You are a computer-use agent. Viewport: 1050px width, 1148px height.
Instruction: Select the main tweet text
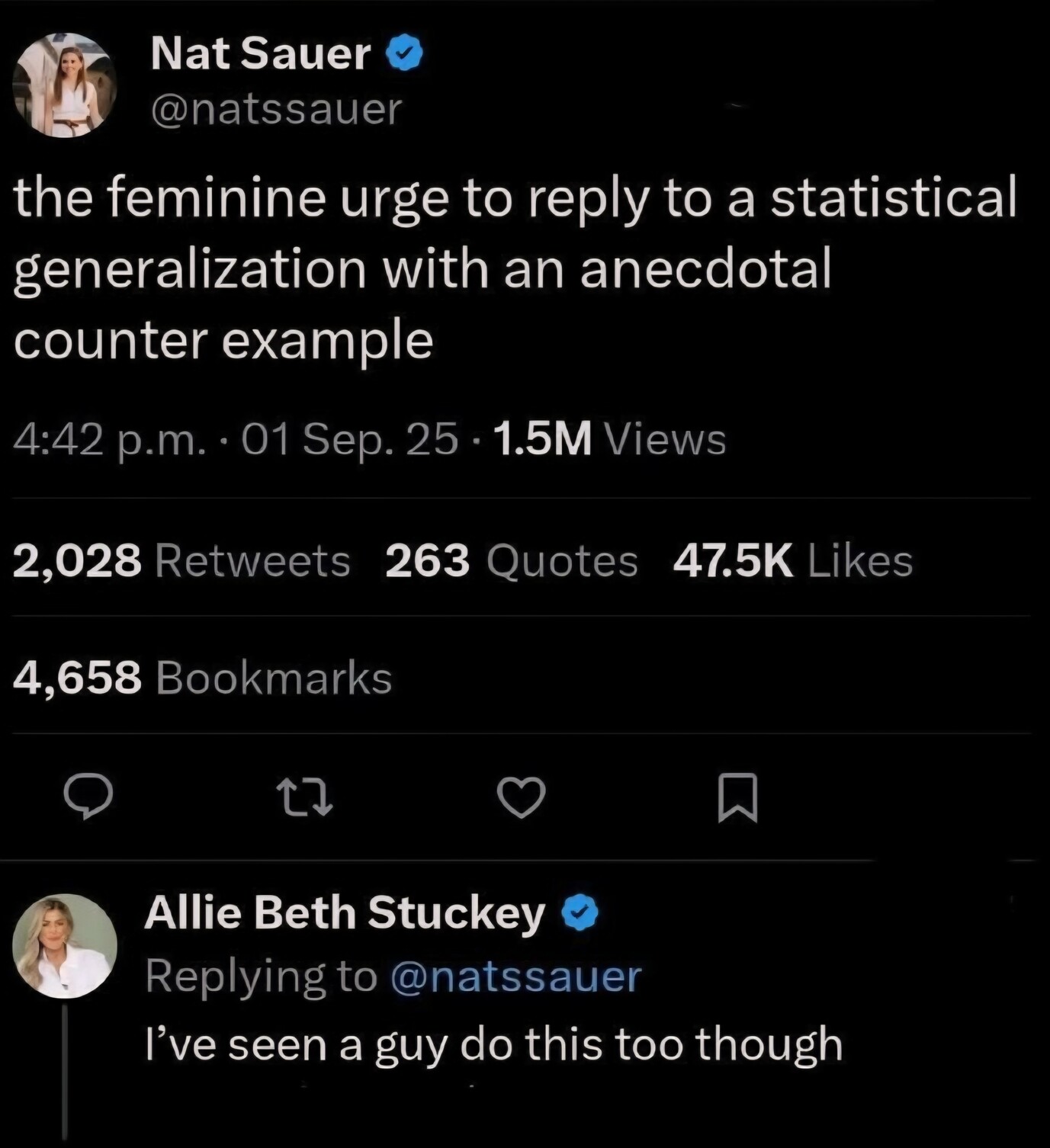click(x=515, y=267)
